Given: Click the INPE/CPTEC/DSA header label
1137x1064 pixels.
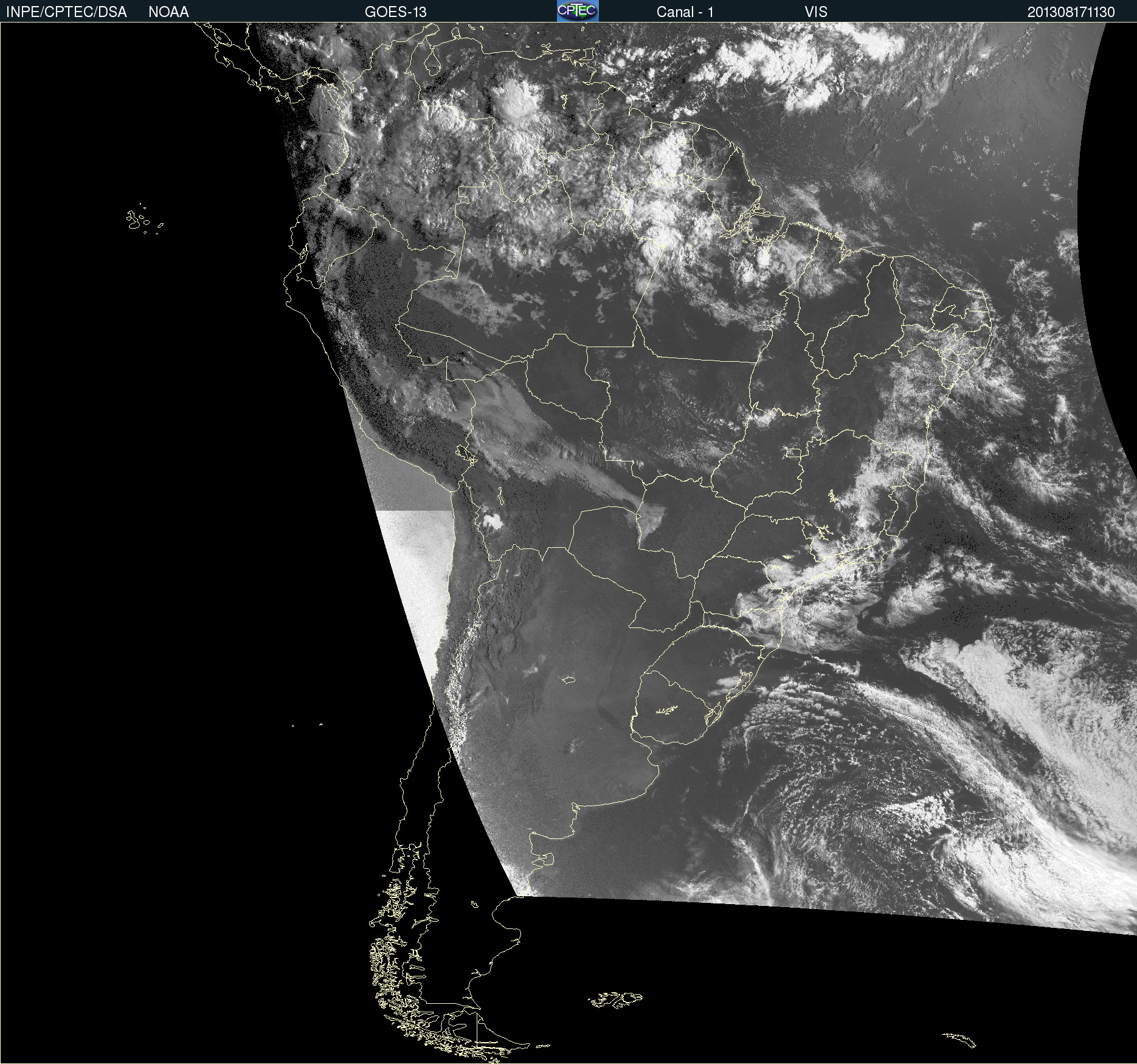Looking at the screenshot, I should point(66,12).
